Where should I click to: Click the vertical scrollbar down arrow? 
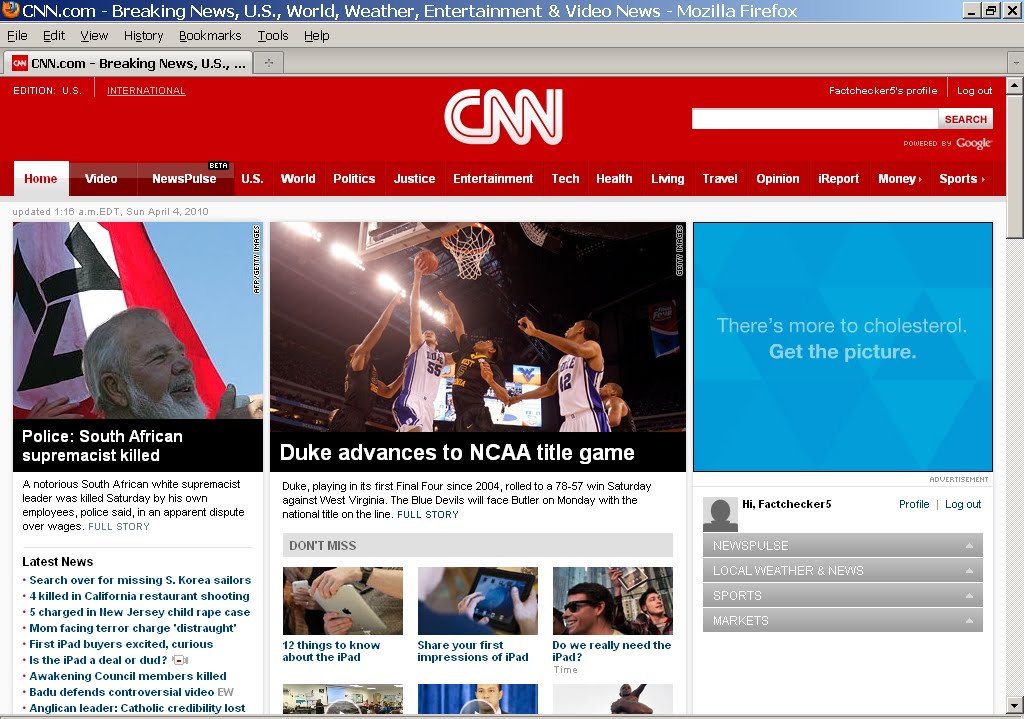coord(1015,706)
